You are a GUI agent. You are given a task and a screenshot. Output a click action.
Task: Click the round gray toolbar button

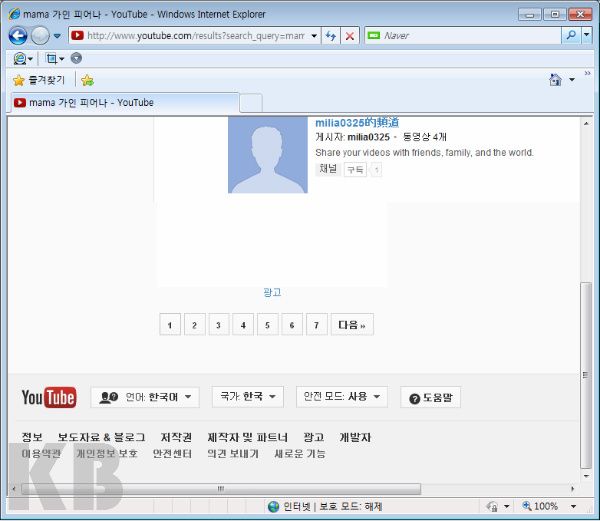pyautogui.click(x=76, y=58)
